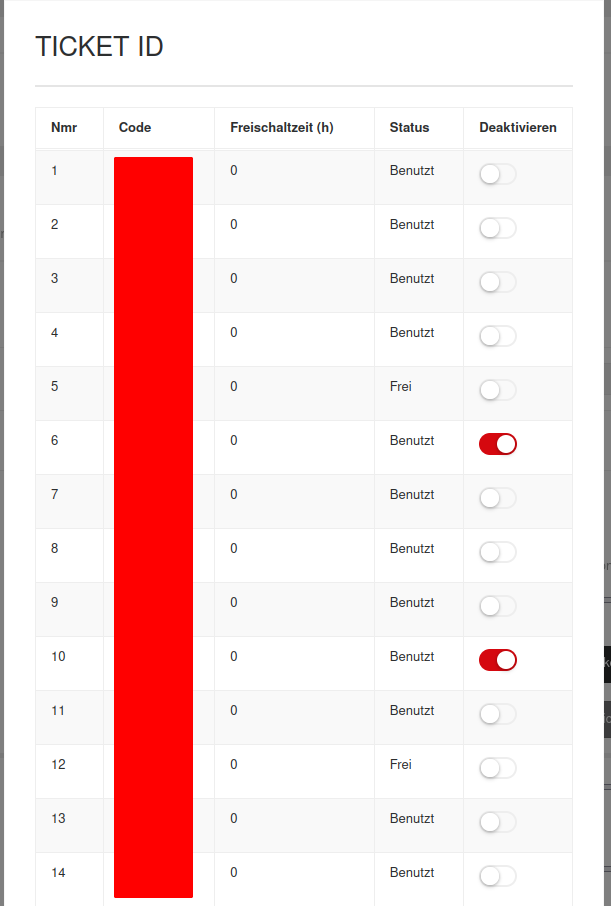The height and width of the screenshot is (906, 611).
Task: Enable the Deaktivieren toggle for row 1
Action: [497, 174]
